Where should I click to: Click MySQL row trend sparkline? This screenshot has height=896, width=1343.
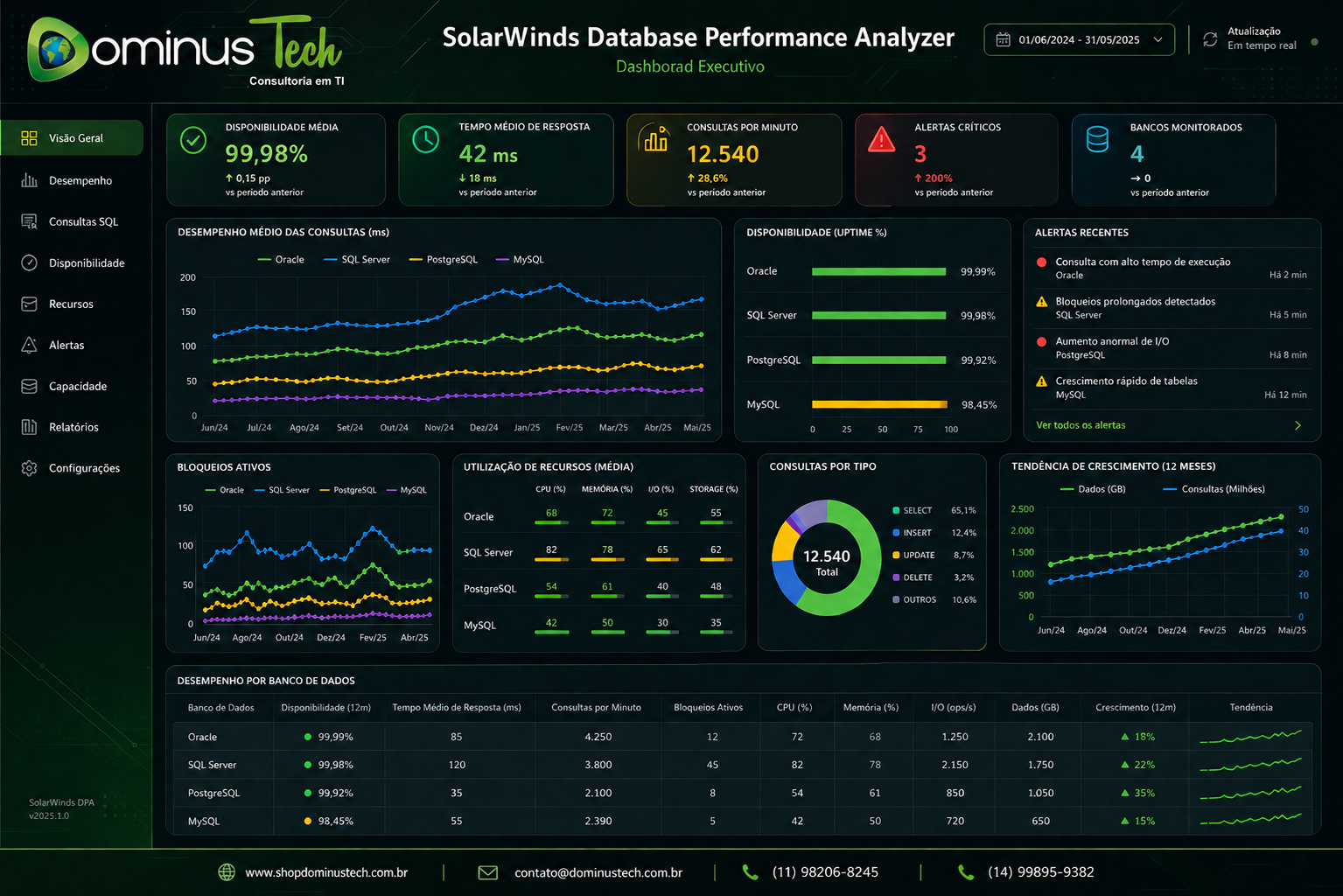tap(1251, 821)
